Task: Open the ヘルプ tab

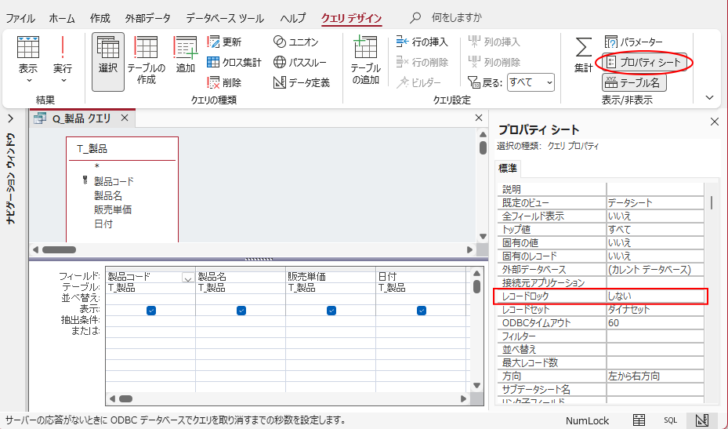Action: pos(292,19)
